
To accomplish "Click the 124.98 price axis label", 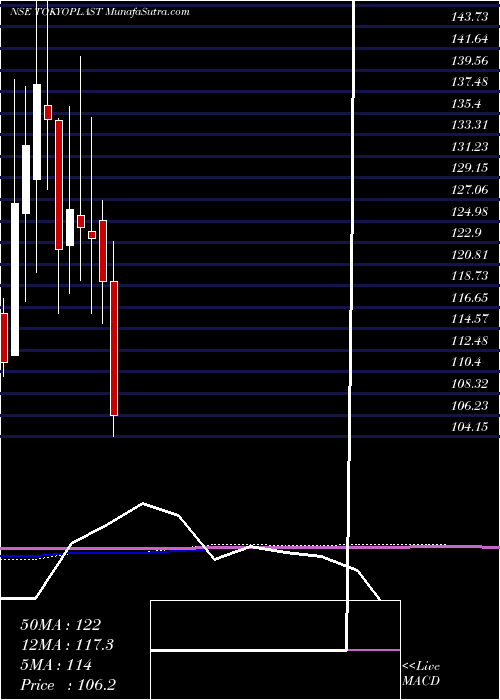I will (470, 212).
